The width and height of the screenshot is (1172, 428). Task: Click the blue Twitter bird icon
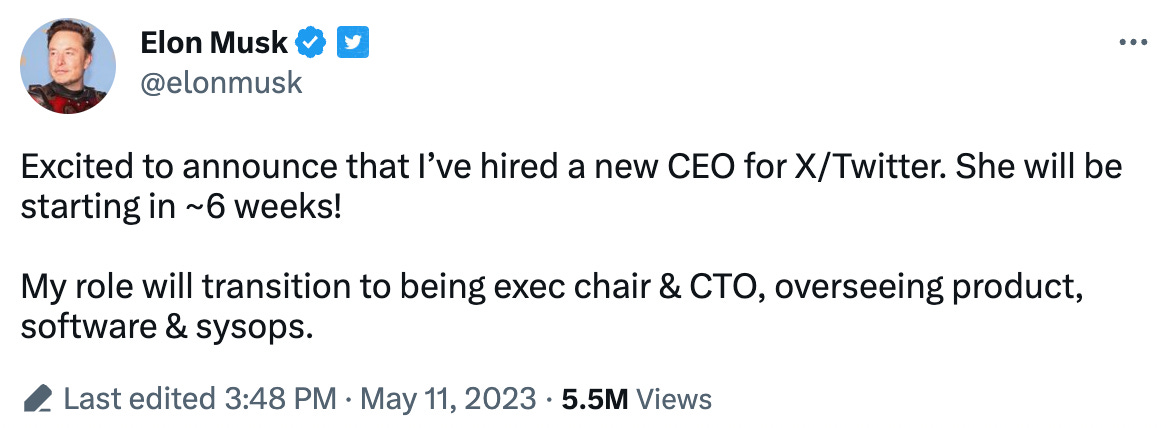click(351, 43)
